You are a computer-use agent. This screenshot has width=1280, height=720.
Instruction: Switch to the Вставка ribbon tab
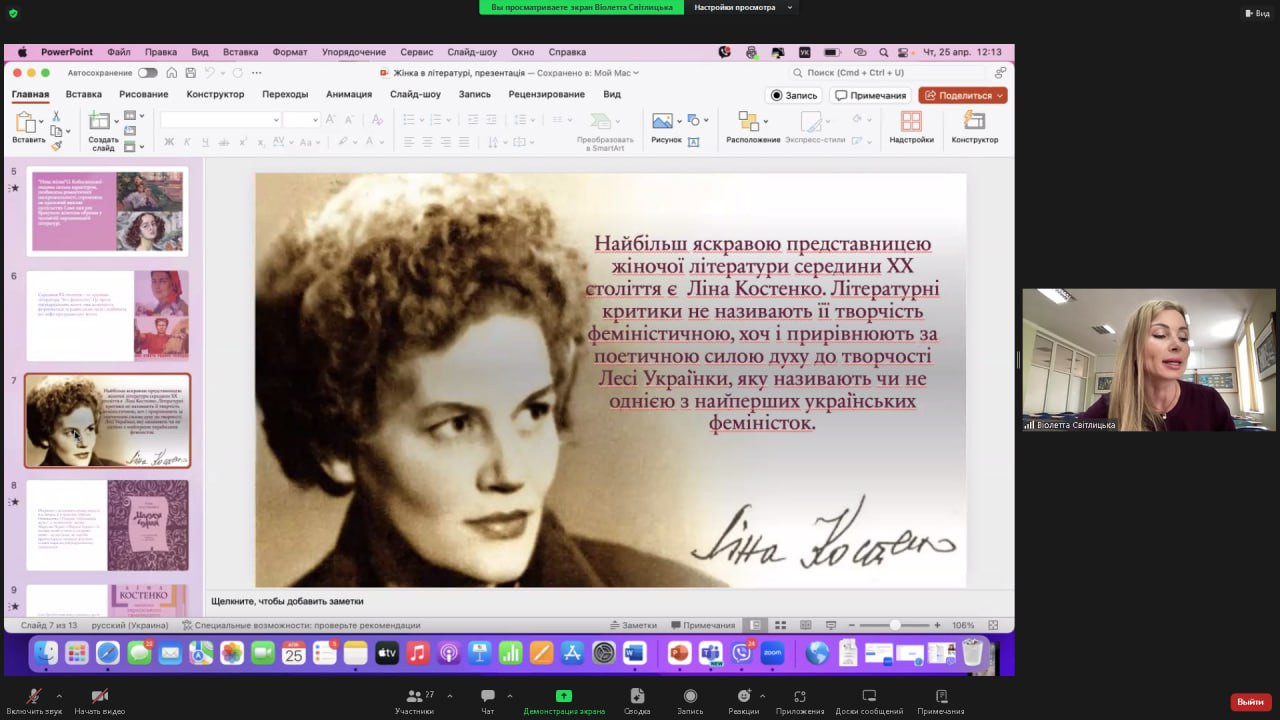click(x=83, y=94)
